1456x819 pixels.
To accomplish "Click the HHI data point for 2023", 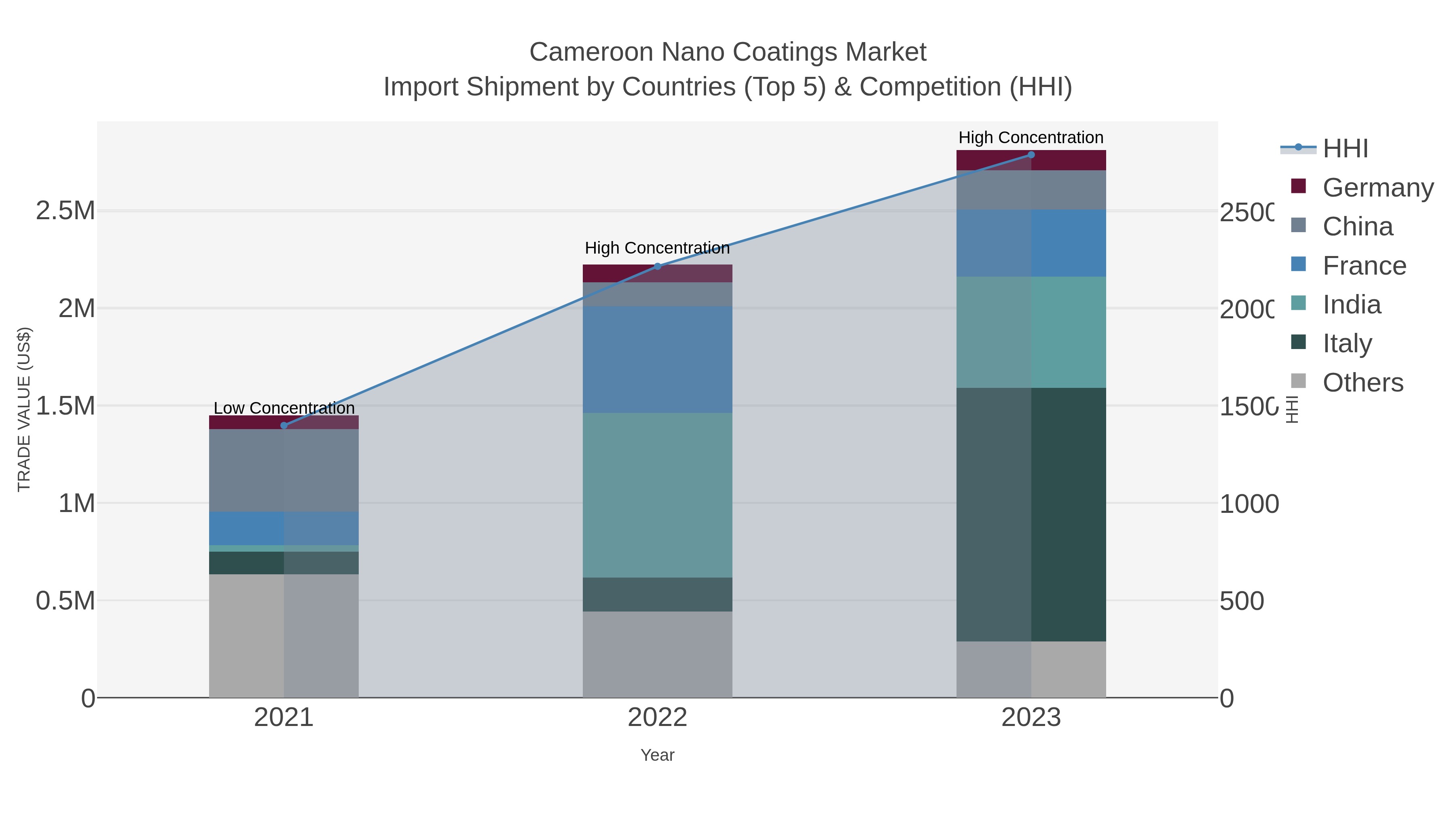I will pyautogui.click(x=1031, y=155).
